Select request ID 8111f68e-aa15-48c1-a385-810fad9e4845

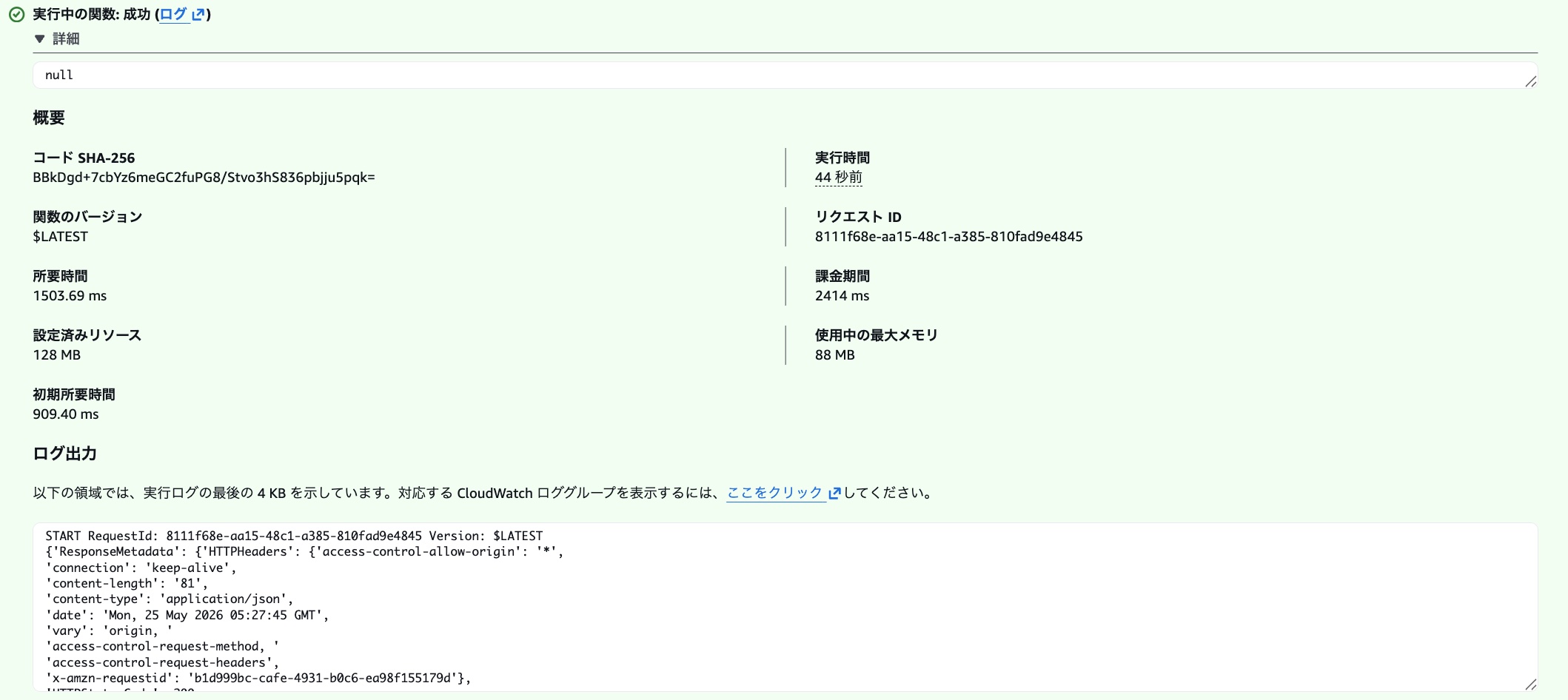pyautogui.click(x=948, y=237)
